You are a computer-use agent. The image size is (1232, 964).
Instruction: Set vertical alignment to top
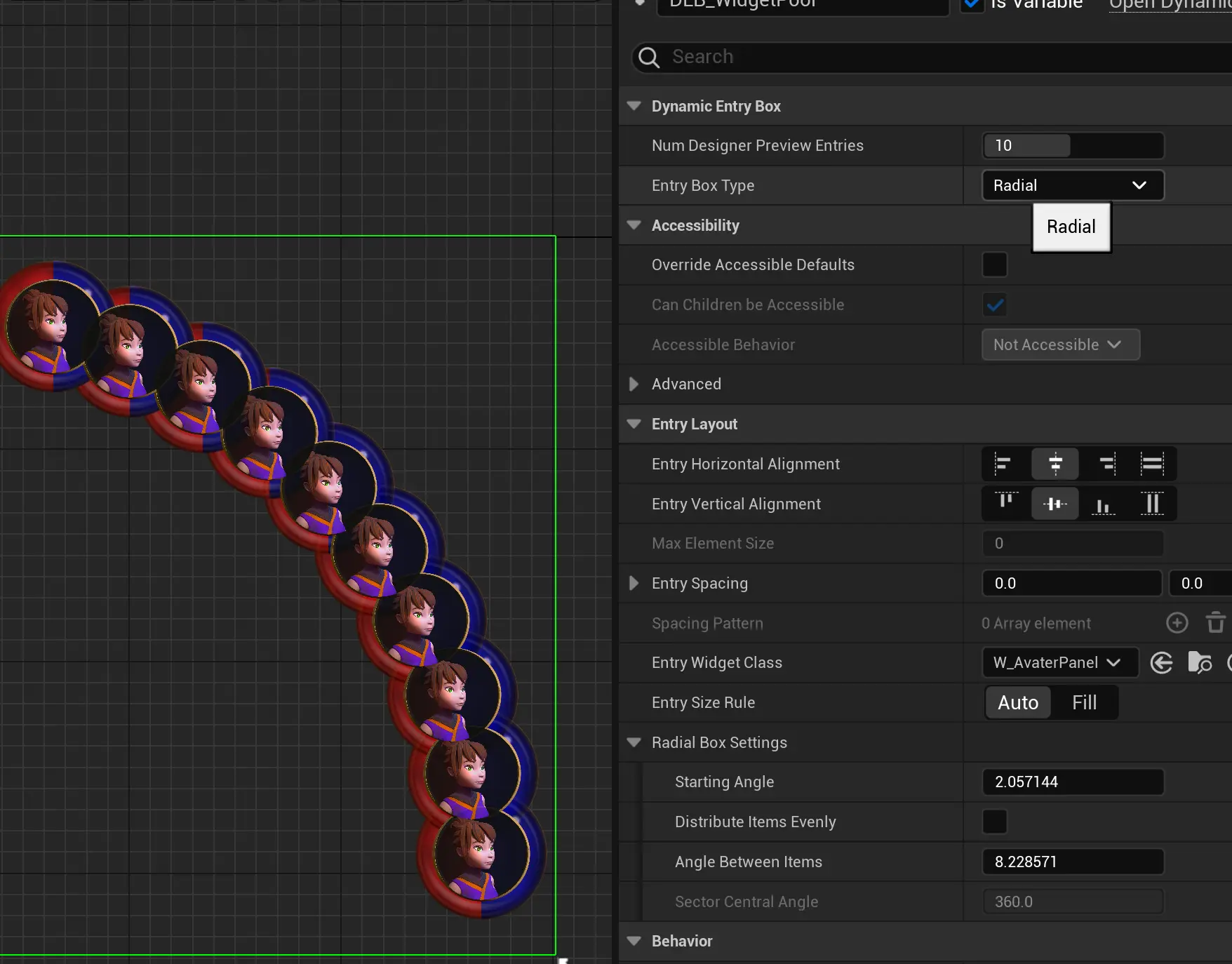point(1005,504)
